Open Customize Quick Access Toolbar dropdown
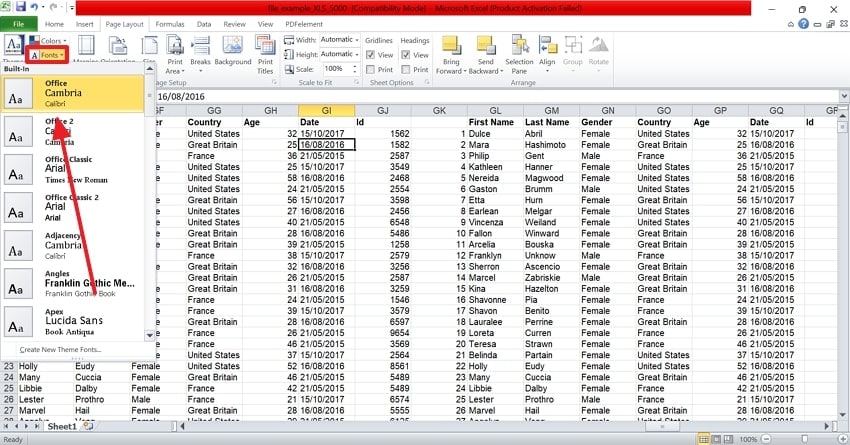Screen dimensions: 850x445 (x=72, y=8)
